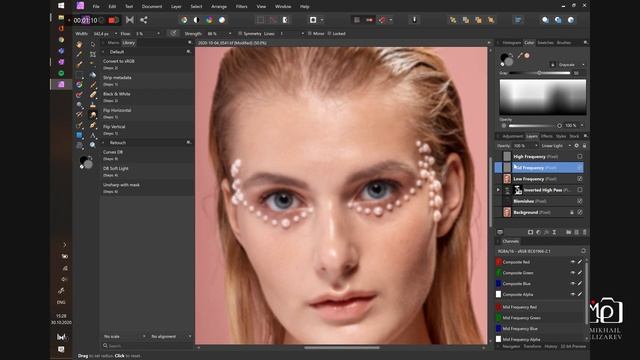Expand the Inverted High Pass group
Viewport: 640px width, 360px height.
(x=498, y=190)
